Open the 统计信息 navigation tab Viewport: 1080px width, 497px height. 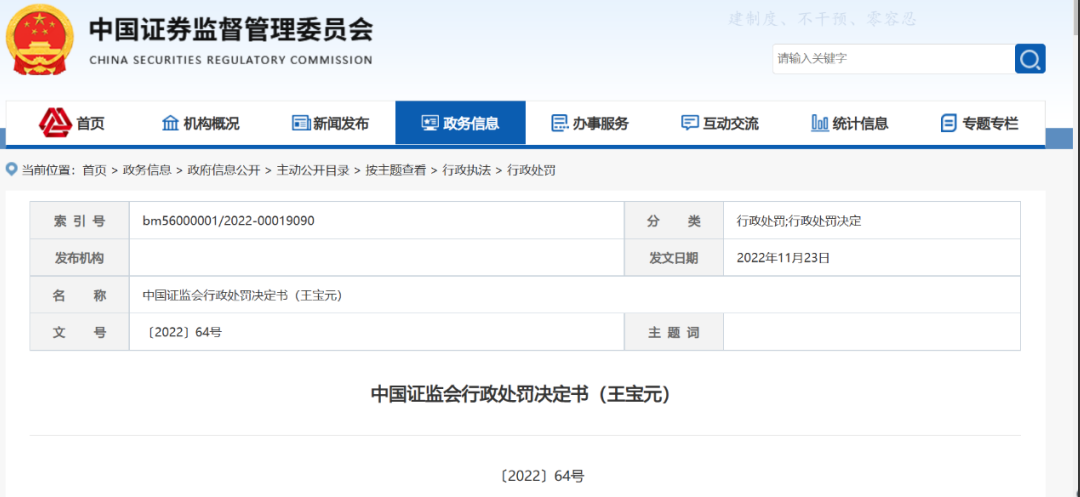pyautogui.click(x=850, y=123)
